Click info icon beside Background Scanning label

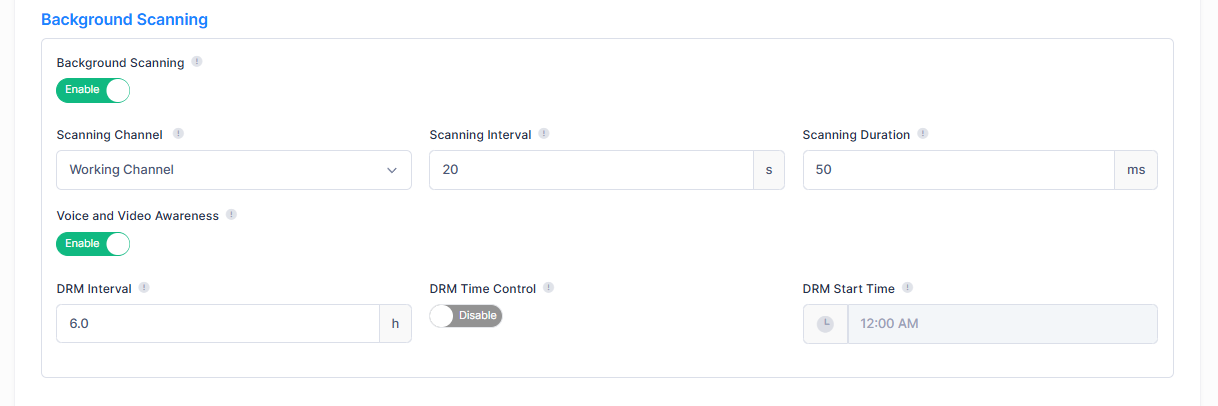click(x=197, y=62)
